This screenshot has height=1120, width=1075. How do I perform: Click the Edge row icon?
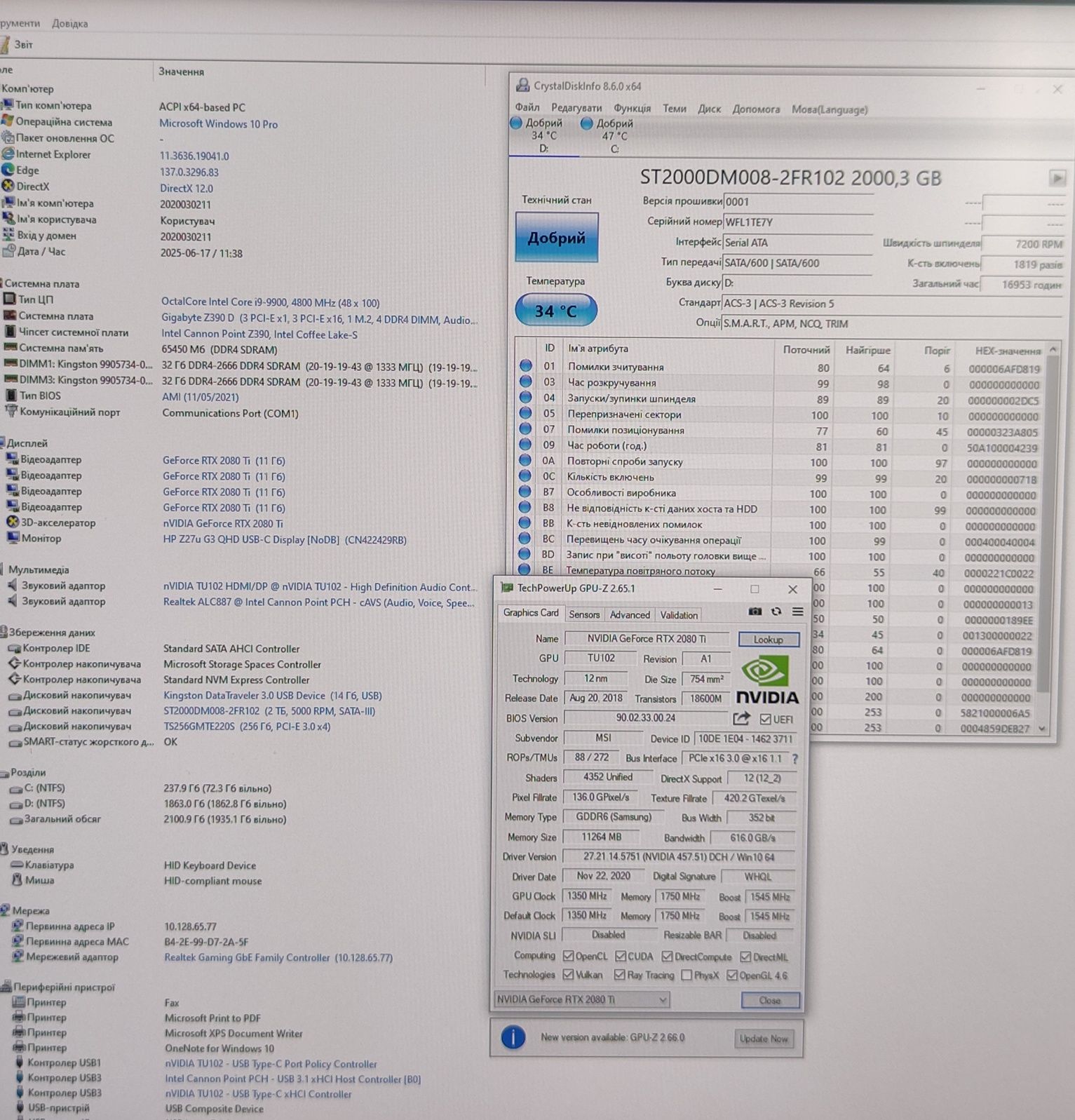[8, 170]
